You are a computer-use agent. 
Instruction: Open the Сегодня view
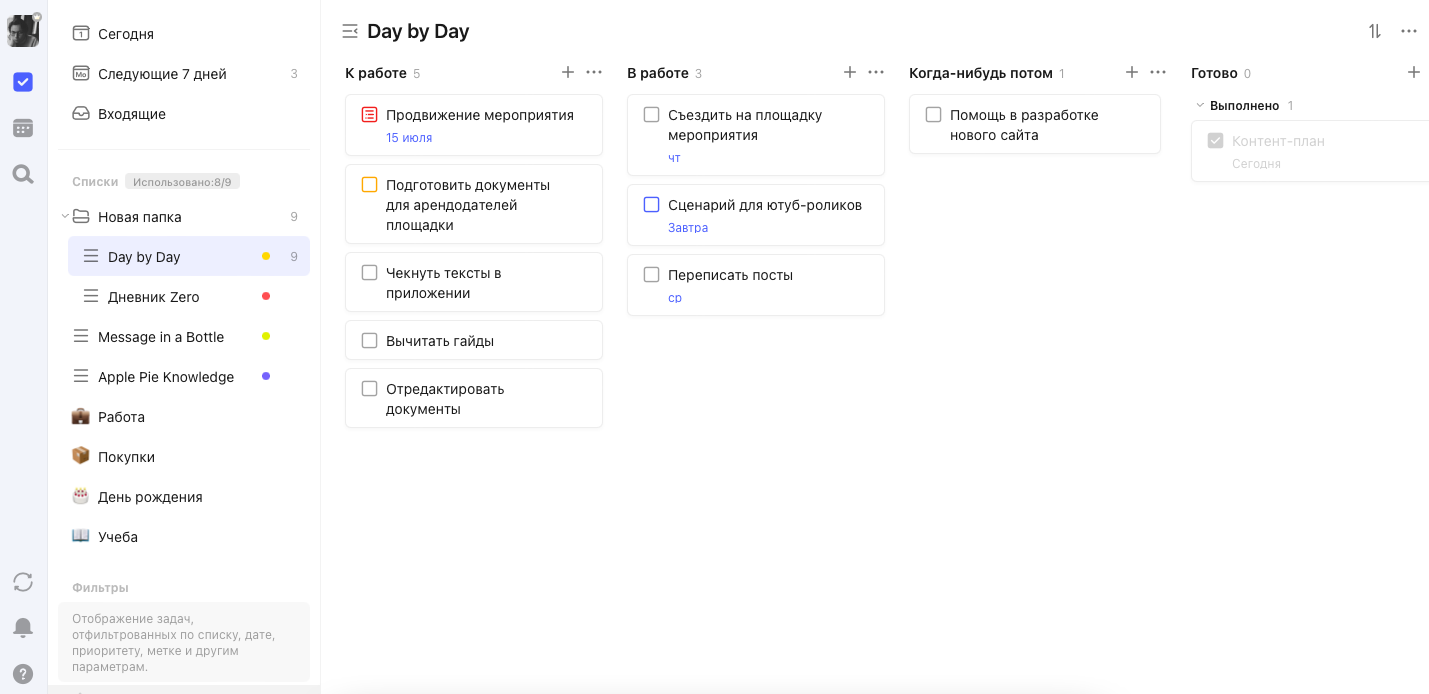click(125, 34)
